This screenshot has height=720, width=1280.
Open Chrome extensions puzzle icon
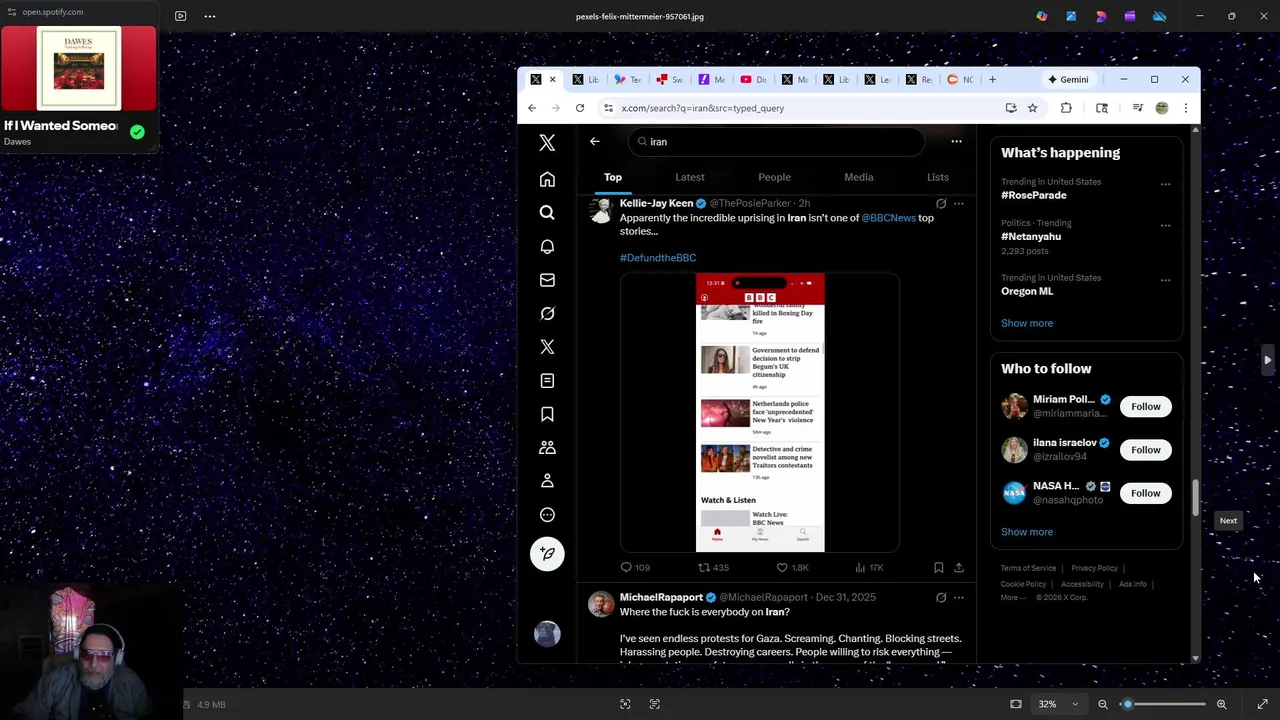tap(1066, 108)
